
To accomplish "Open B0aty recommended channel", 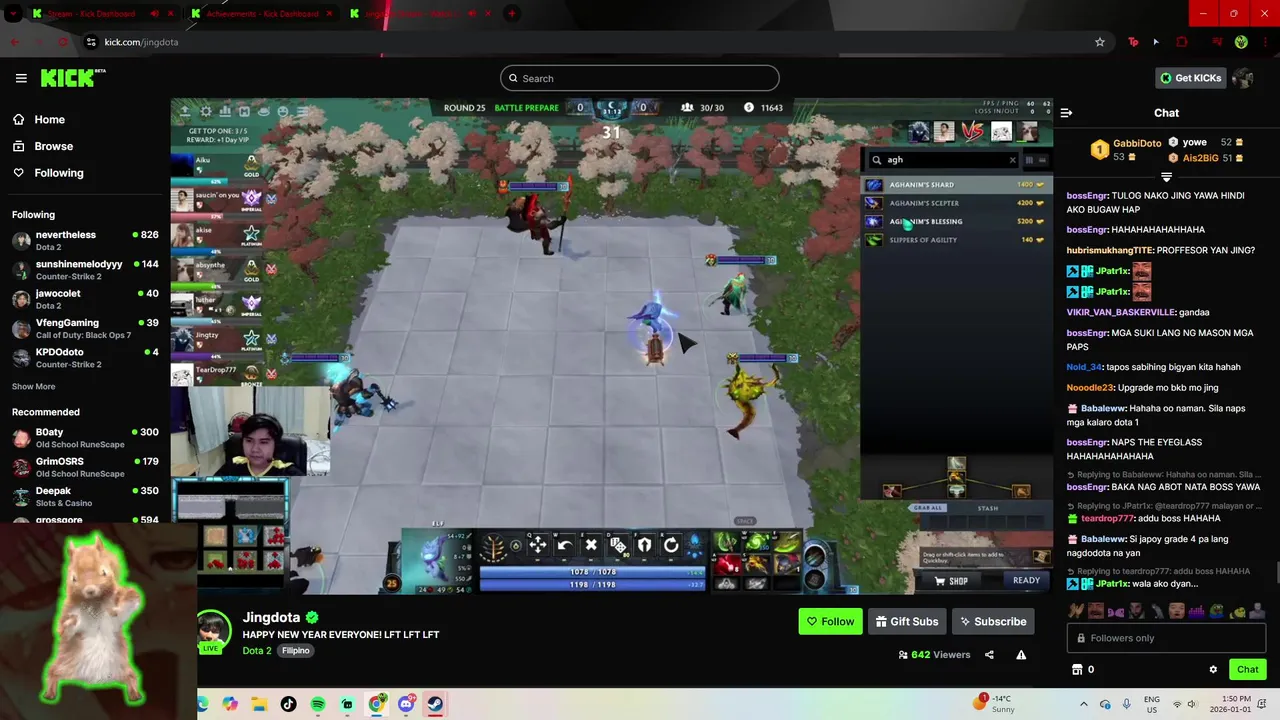I will click(x=85, y=437).
